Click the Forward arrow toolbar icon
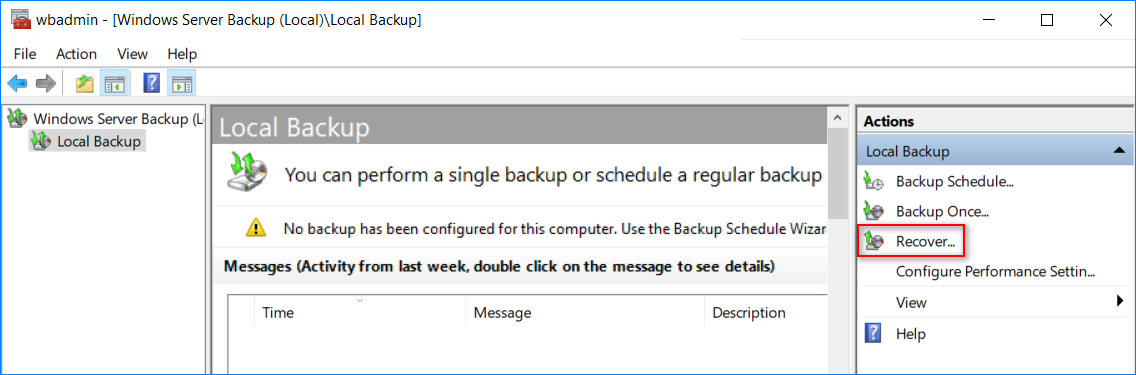 [x=46, y=84]
